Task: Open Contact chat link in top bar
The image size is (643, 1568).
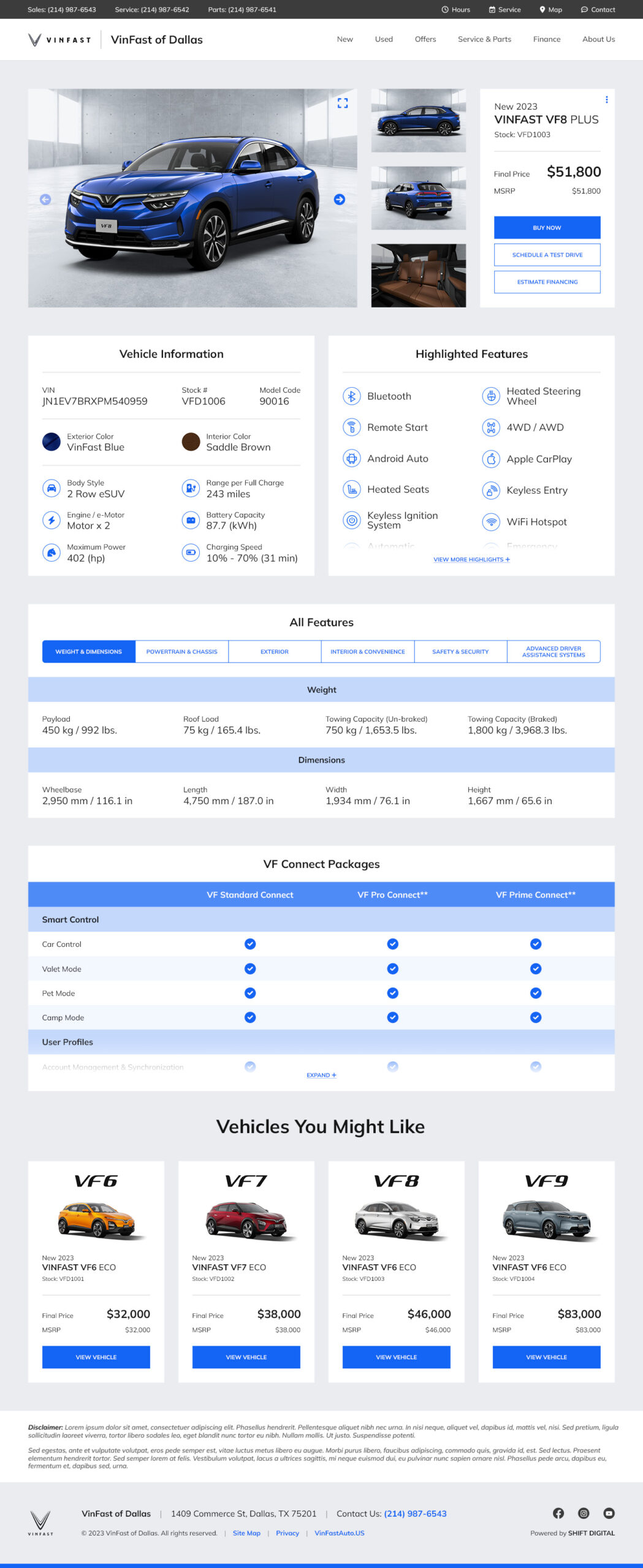Action: coord(598,10)
